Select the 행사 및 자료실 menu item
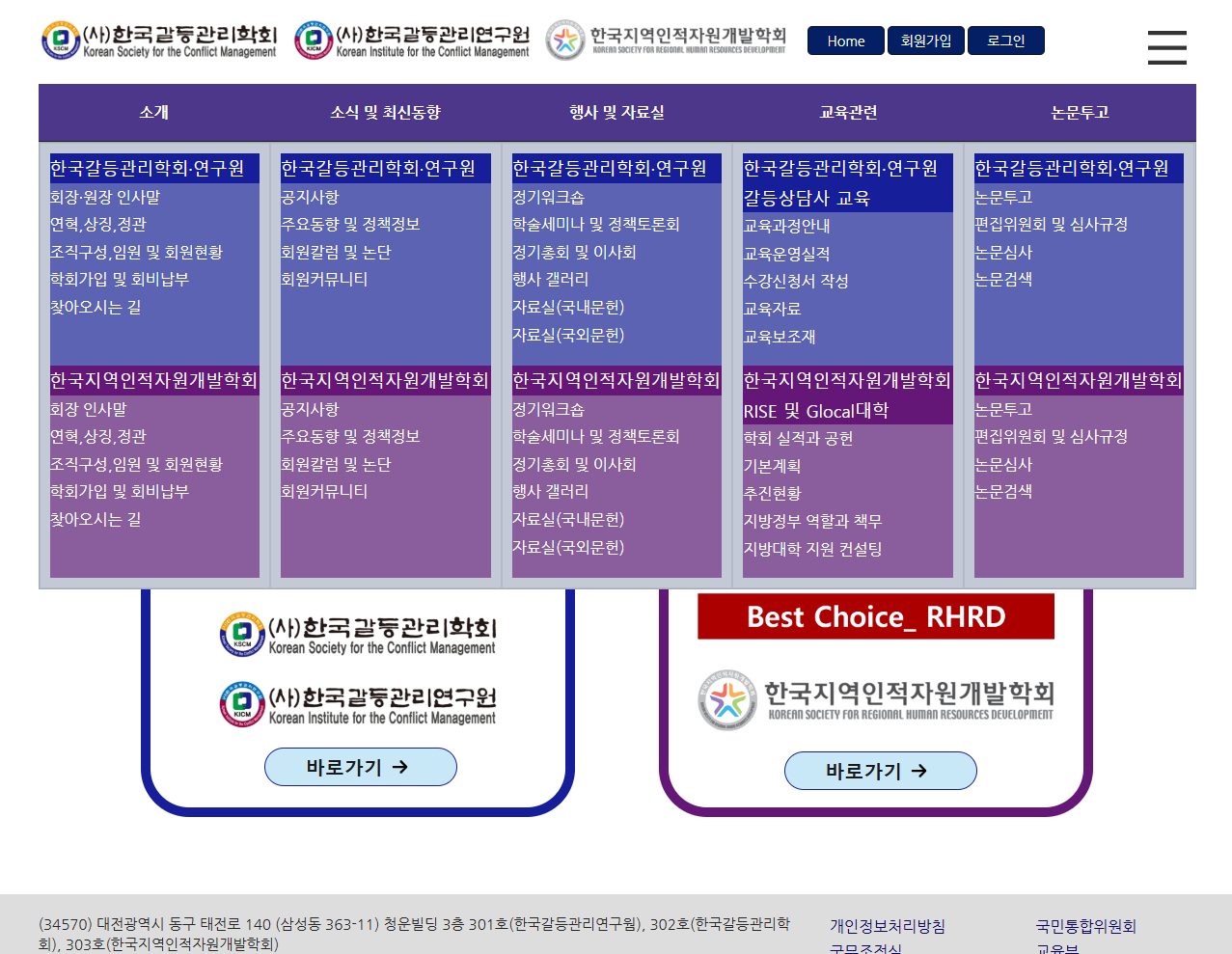The height and width of the screenshot is (954, 1232). point(617,112)
